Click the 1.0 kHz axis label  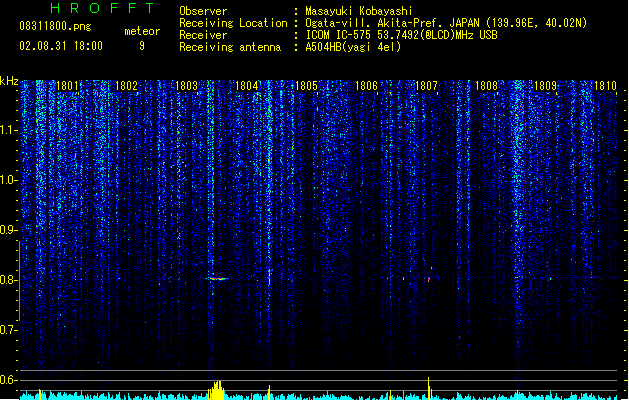[x=8, y=180]
